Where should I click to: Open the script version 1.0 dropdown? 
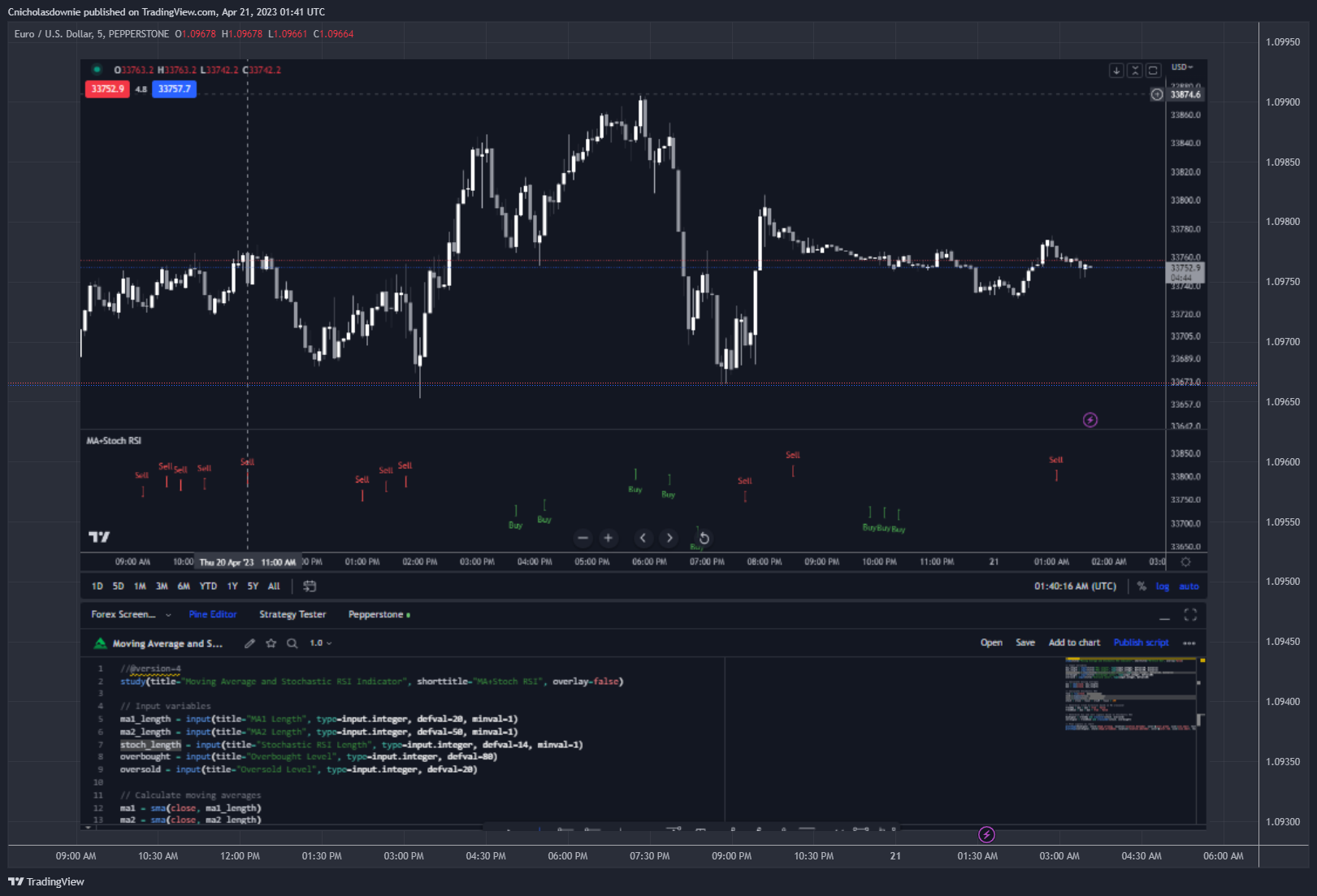tap(321, 643)
